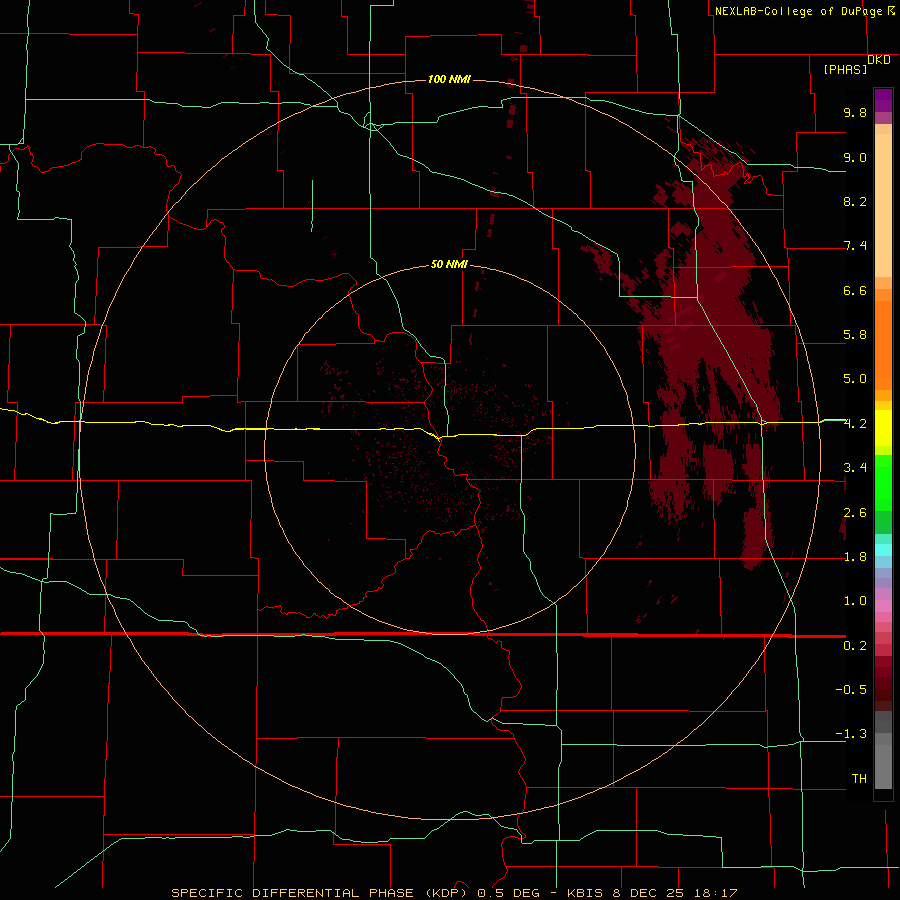Click the pink color bar segment
Image resolution: width=900 pixels, height=900 pixels.
pos(883,606)
